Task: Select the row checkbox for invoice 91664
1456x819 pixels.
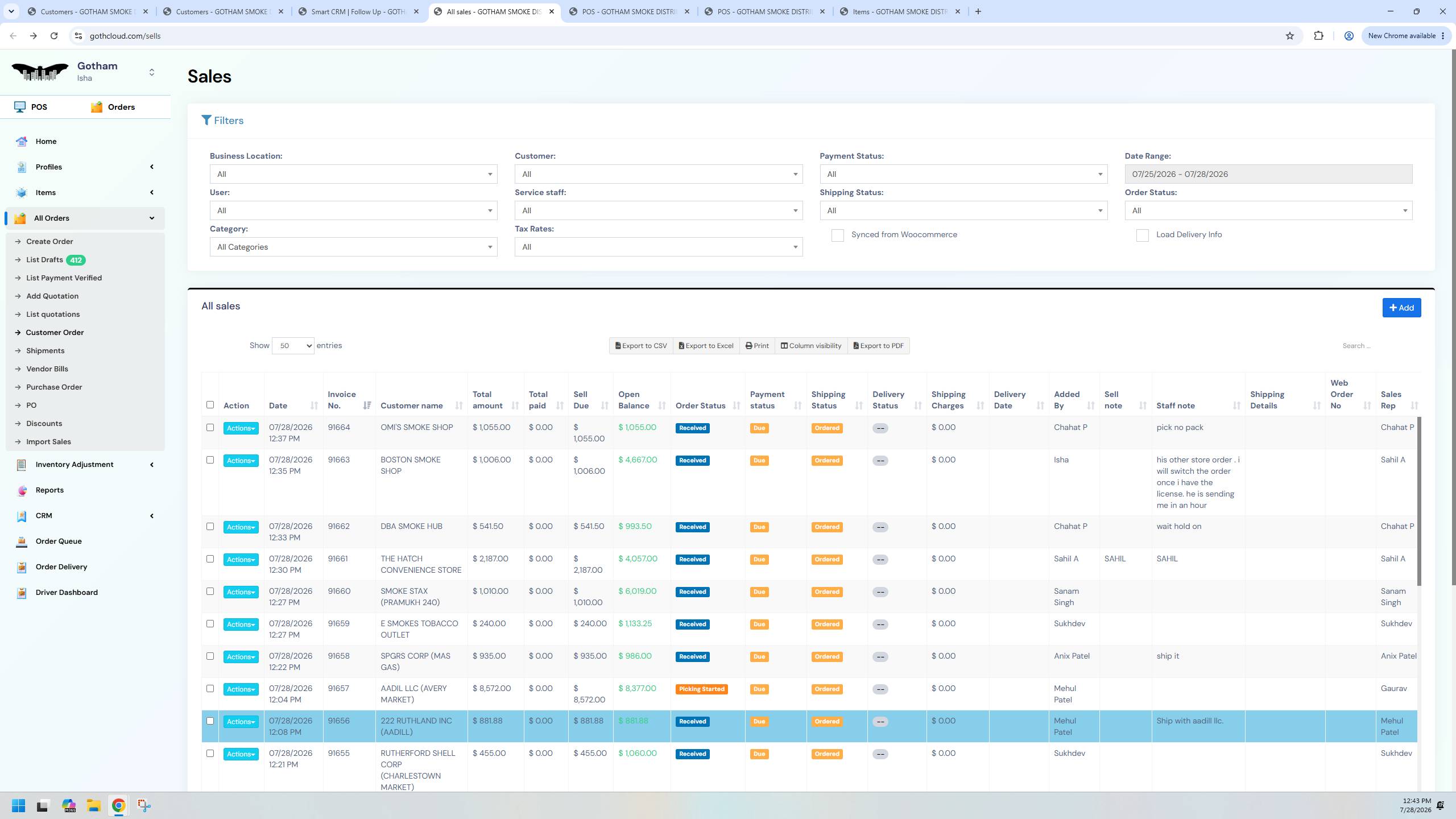Action: pos(210,428)
